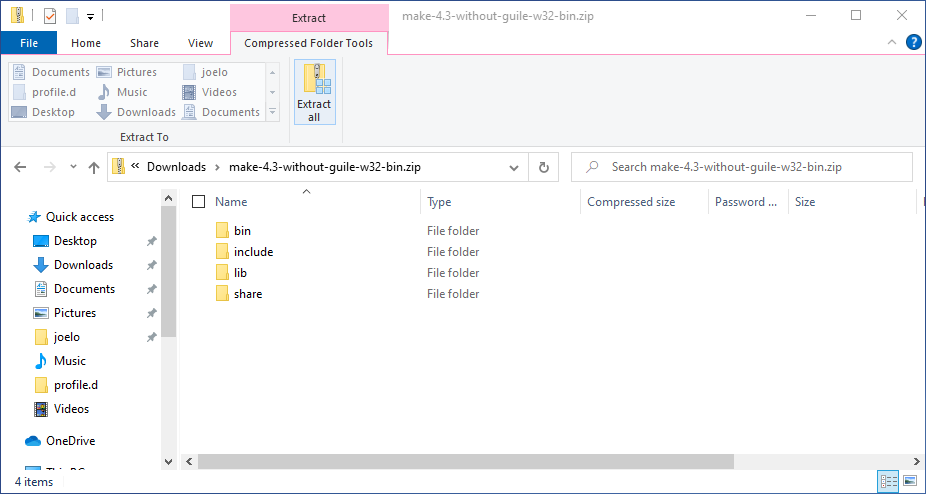926x494 pixels.
Task: Toggle the select all items checkbox
Action: click(198, 202)
